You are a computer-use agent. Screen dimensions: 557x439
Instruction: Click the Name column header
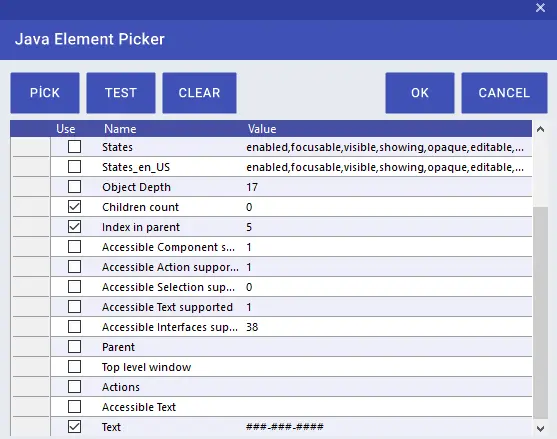tap(120, 129)
